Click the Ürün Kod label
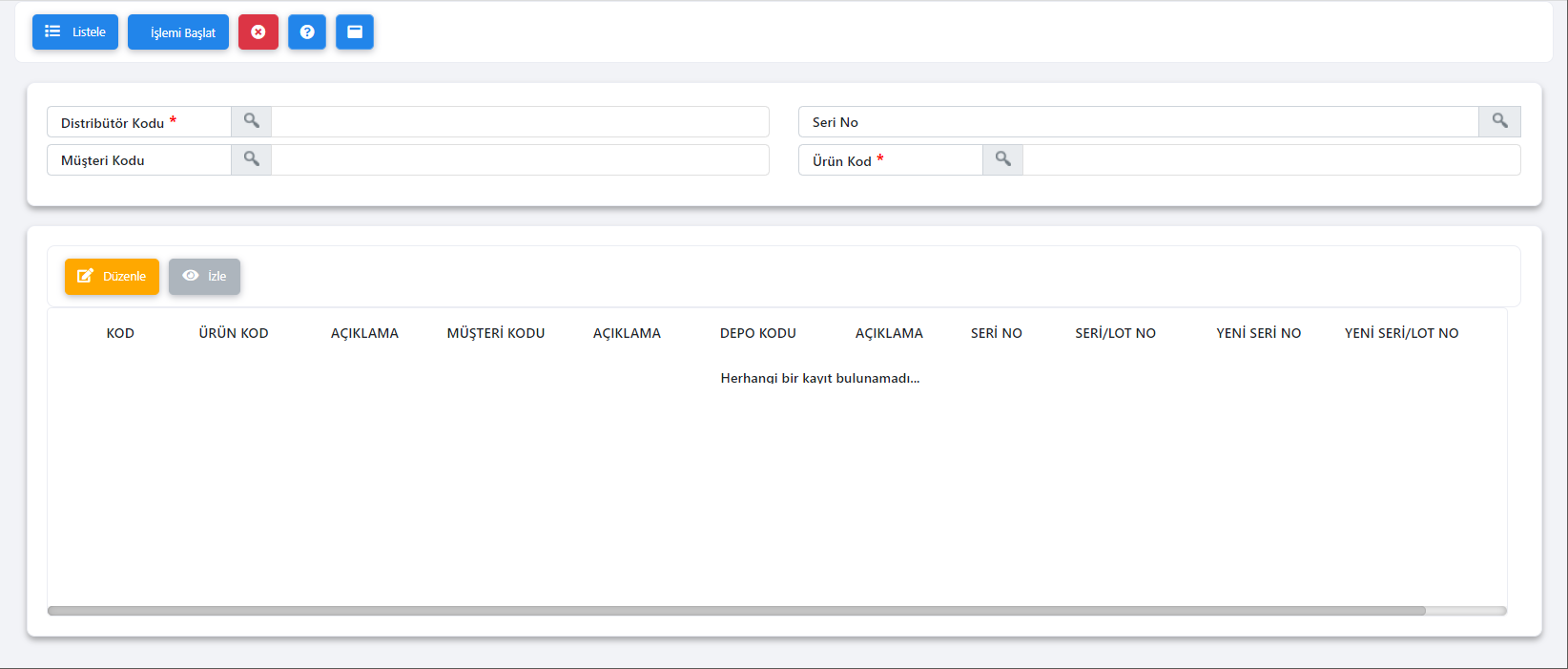Screen dimensions: 1568x669 coord(842,160)
